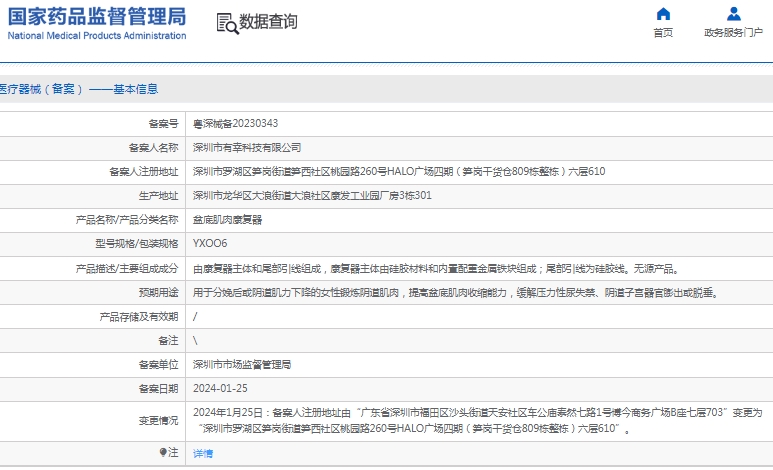Open the 首页 home icon

(663, 14)
